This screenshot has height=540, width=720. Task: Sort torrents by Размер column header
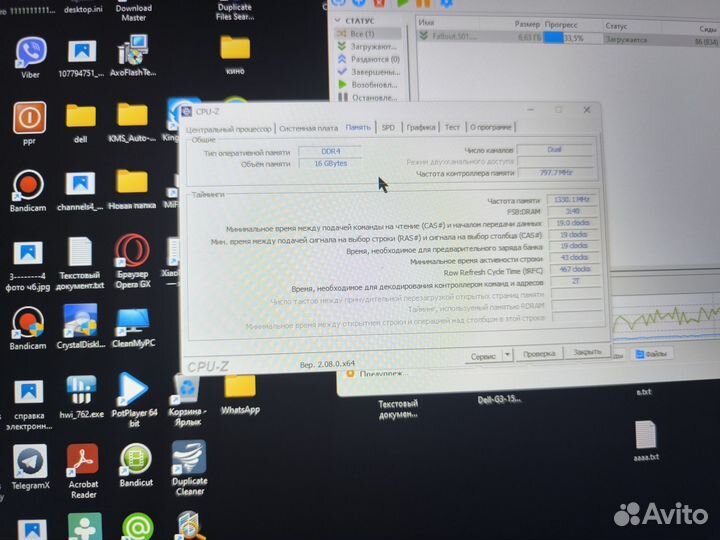tap(526, 24)
